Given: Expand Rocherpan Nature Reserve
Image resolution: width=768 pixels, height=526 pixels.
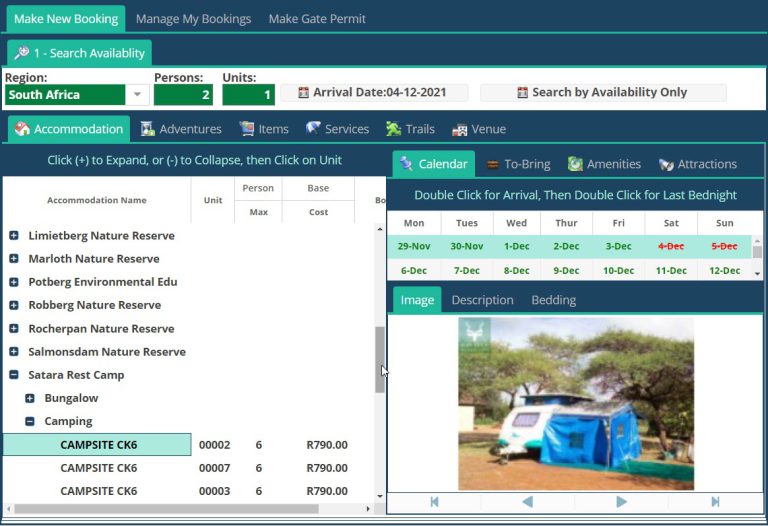Looking at the screenshot, I should point(14,328).
